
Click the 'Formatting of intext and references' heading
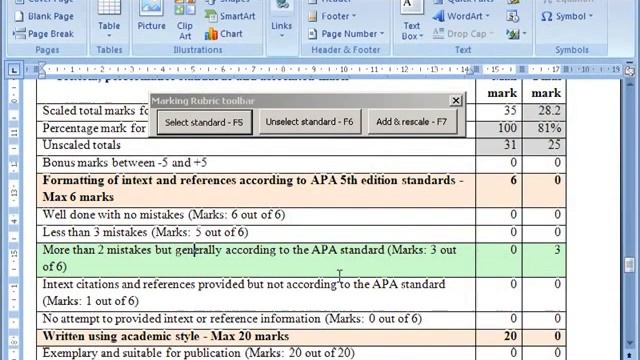click(x=253, y=189)
